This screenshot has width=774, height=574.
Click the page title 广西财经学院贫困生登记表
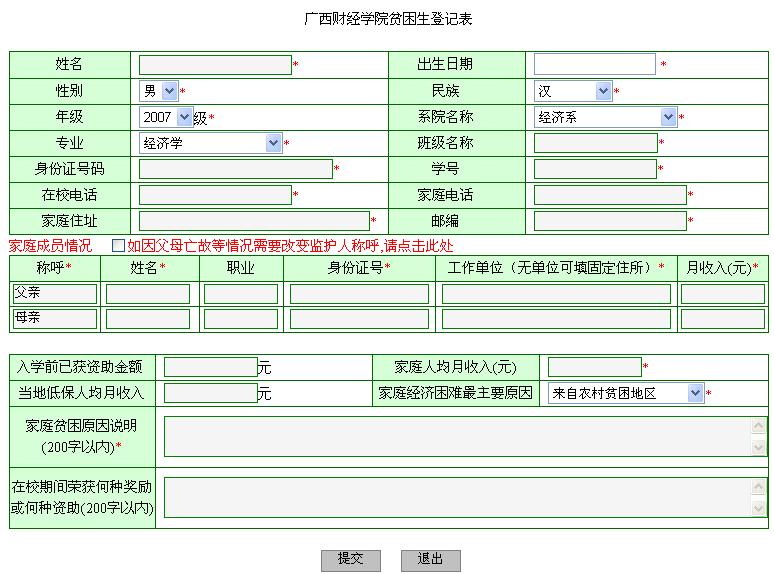pos(388,19)
